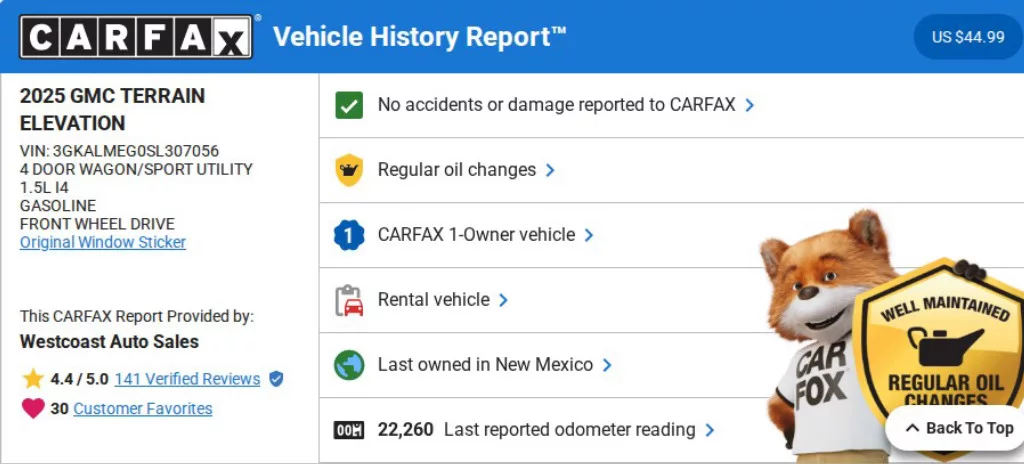The width and height of the screenshot is (1024, 464).
Task: Click the oil can regular oil changes icon
Action: 349,170
